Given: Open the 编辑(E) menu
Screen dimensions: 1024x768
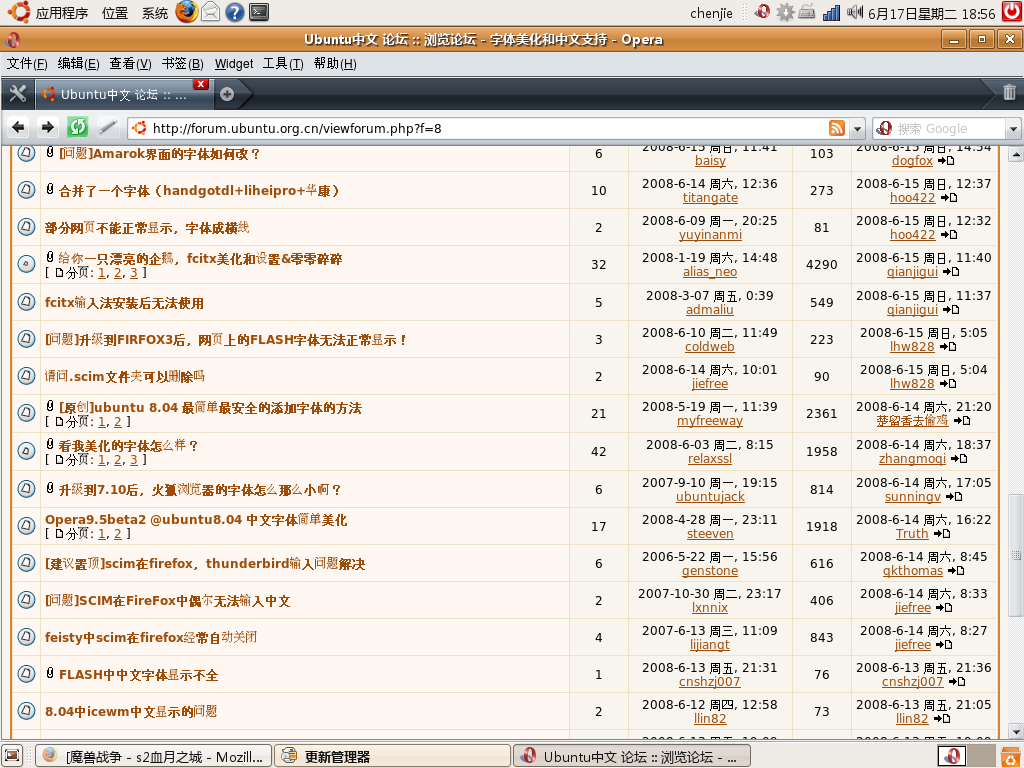Looking at the screenshot, I should [78, 63].
